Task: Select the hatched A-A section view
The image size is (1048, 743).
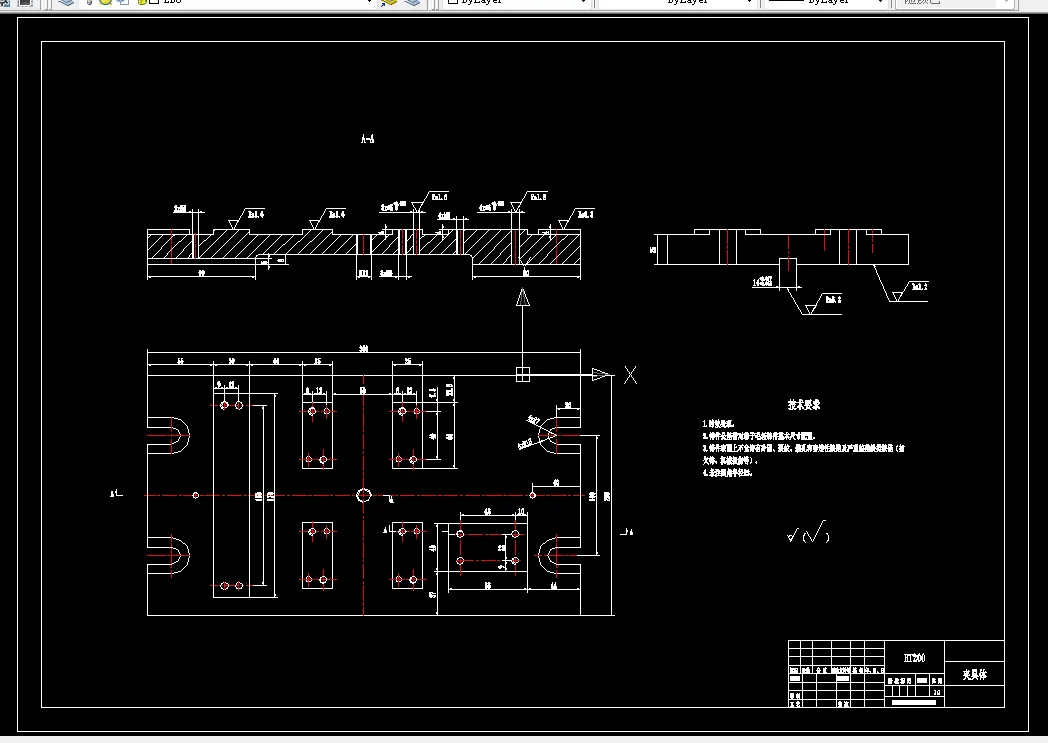Action: coord(364,247)
